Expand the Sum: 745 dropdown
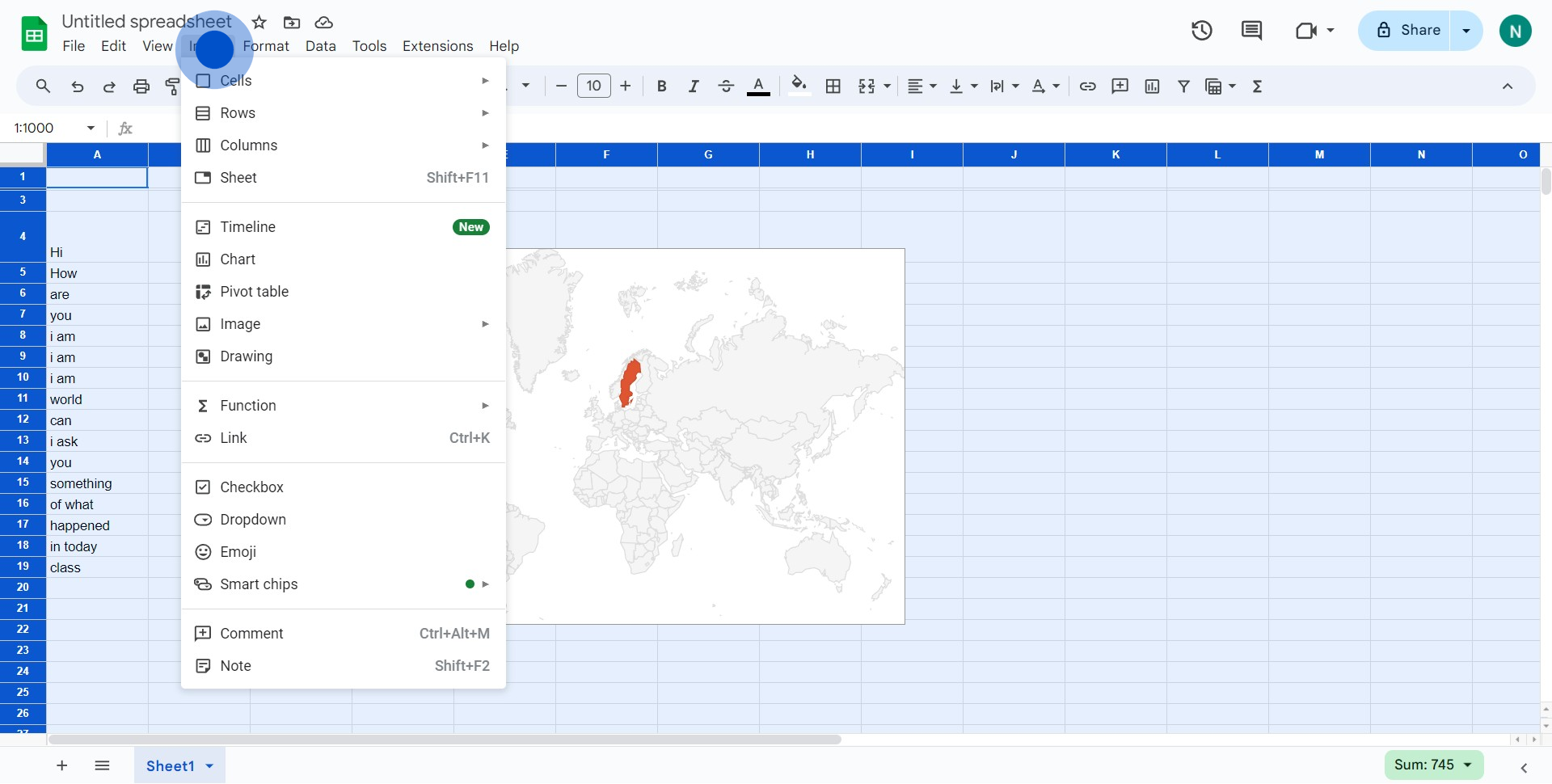 1467,765
